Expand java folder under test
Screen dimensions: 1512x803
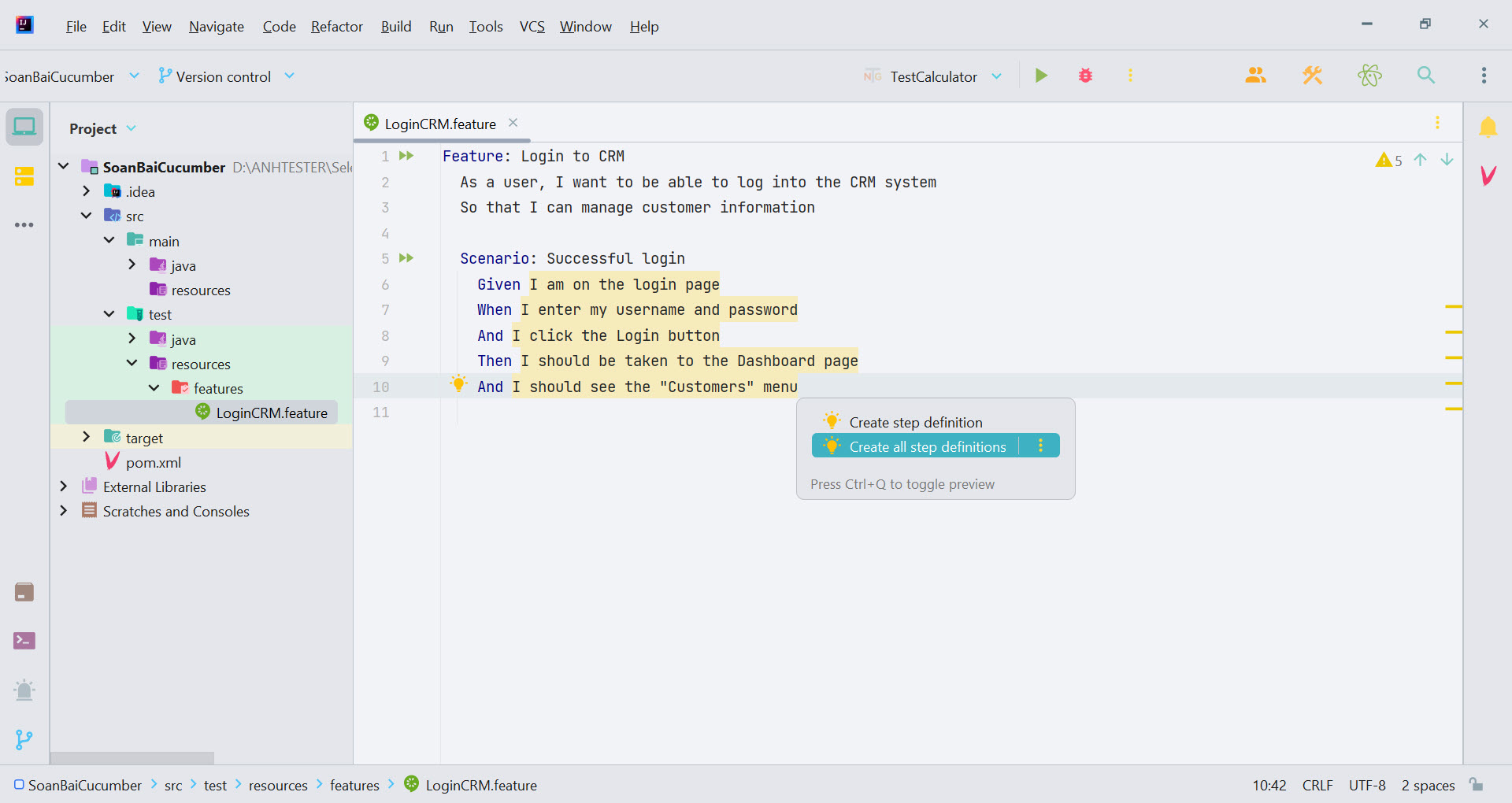(132, 339)
